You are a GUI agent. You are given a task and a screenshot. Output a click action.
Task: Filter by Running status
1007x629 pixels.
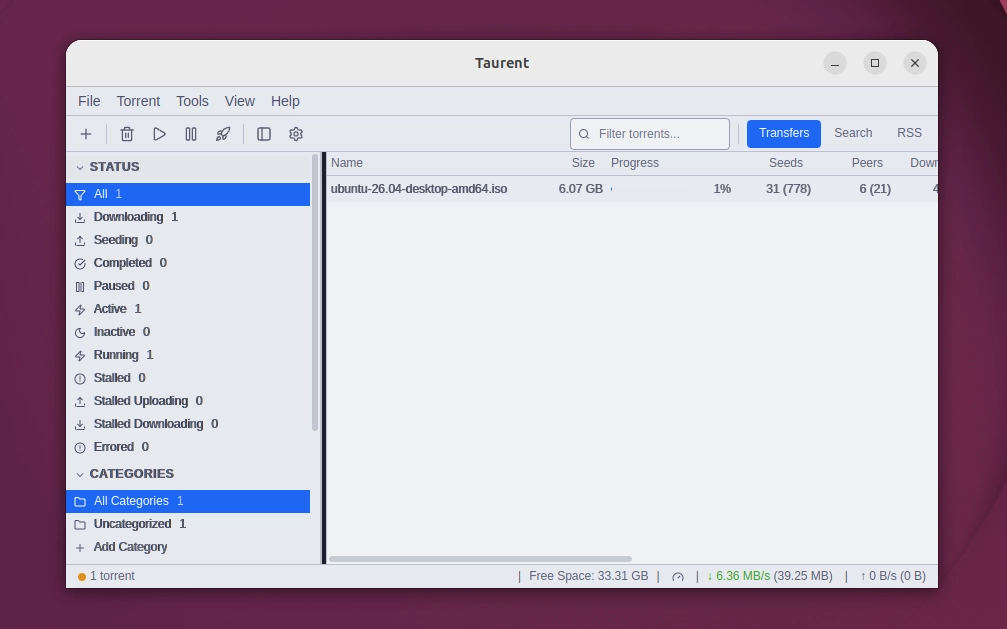(x=188, y=355)
